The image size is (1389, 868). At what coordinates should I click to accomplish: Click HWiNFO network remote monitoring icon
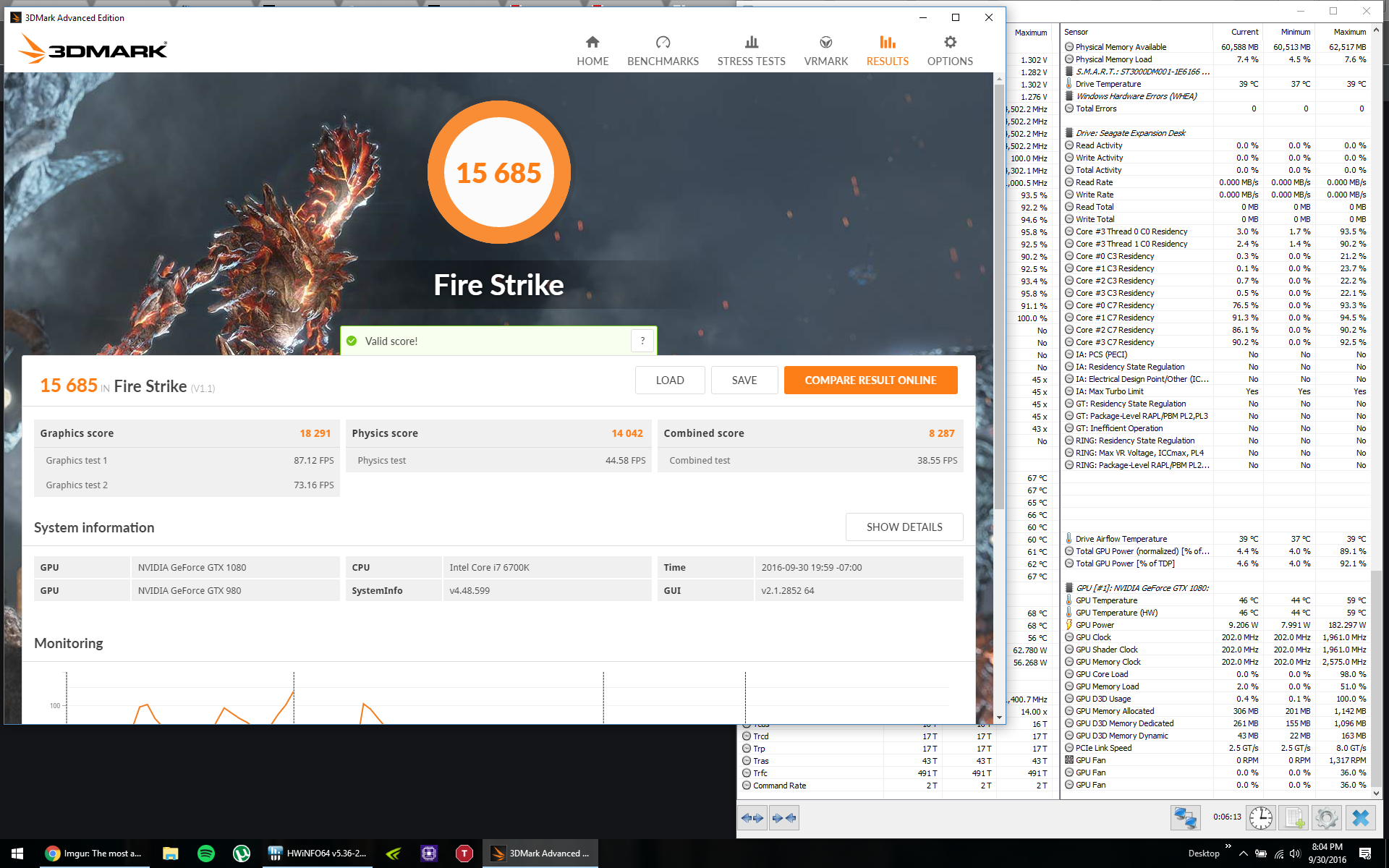tap(1186, 818)
